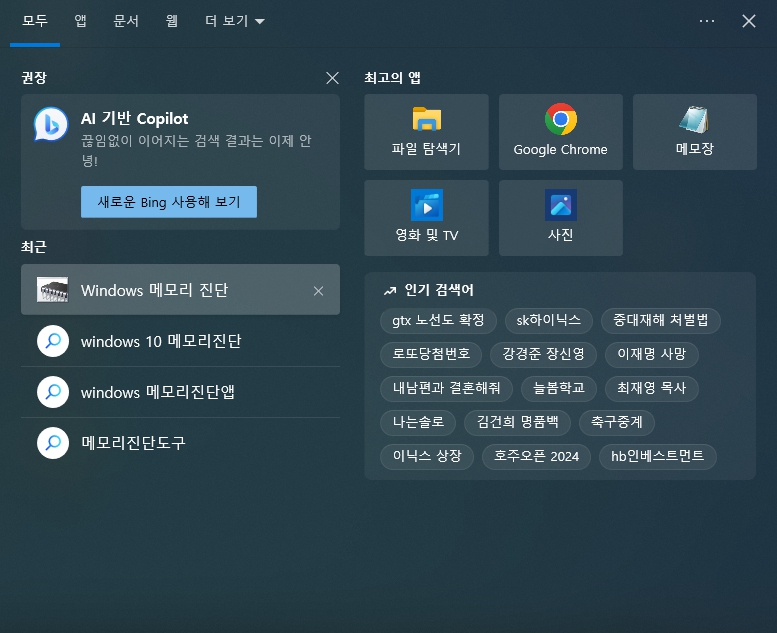Switch to the 앱 tab

(80, 21)
